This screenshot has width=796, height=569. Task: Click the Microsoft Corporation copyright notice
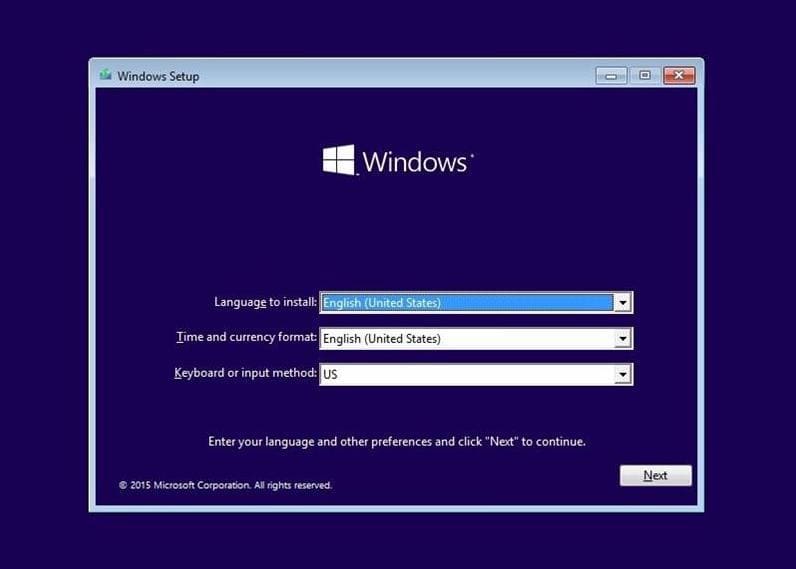coord(225,486)
